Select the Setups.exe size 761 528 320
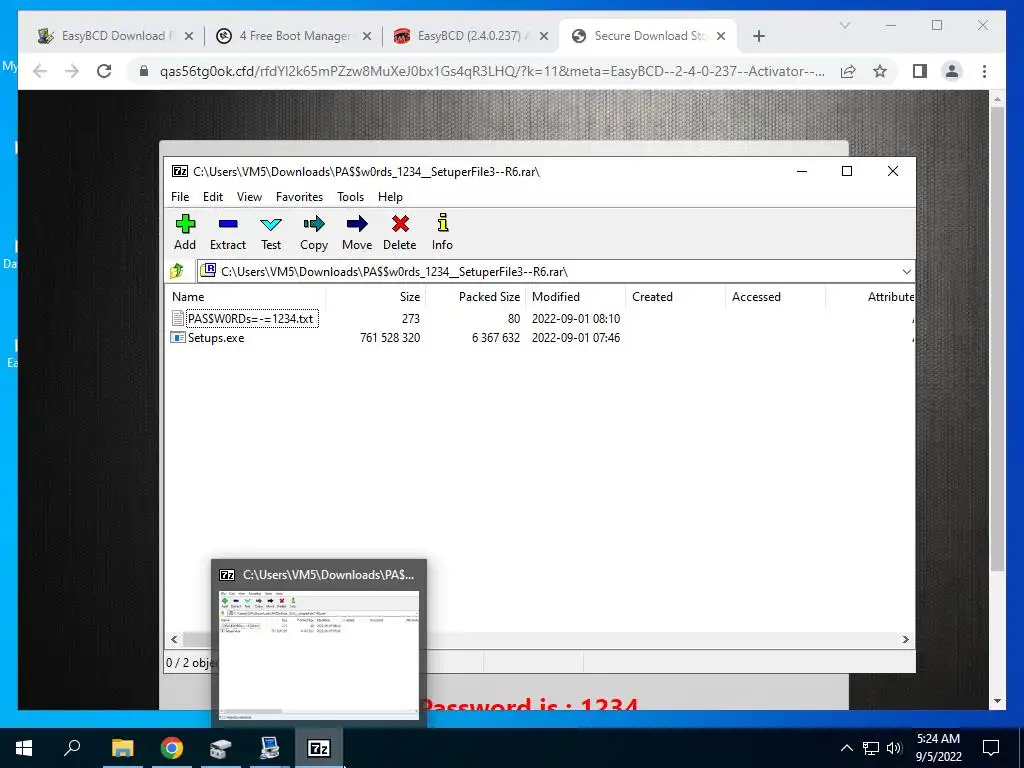This screenshot has width=1024, height=768. pyautogui.click(x=390, y=338)
